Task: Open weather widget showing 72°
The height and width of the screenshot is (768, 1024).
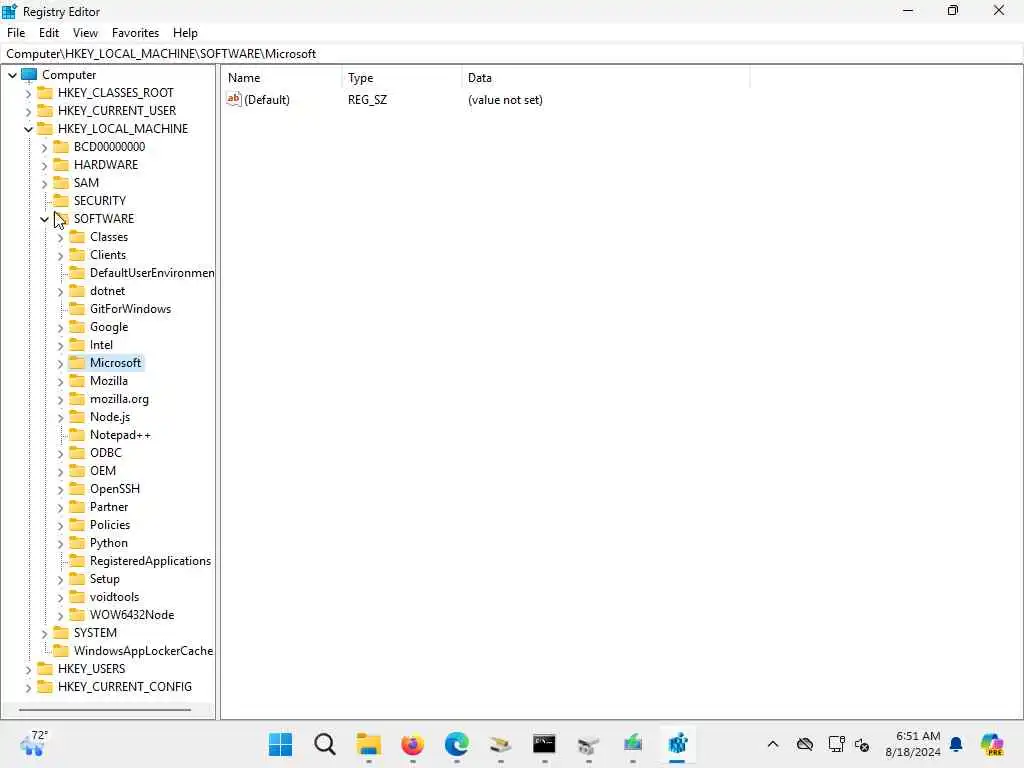Action: pyautogui.click(x=33, y=743)
